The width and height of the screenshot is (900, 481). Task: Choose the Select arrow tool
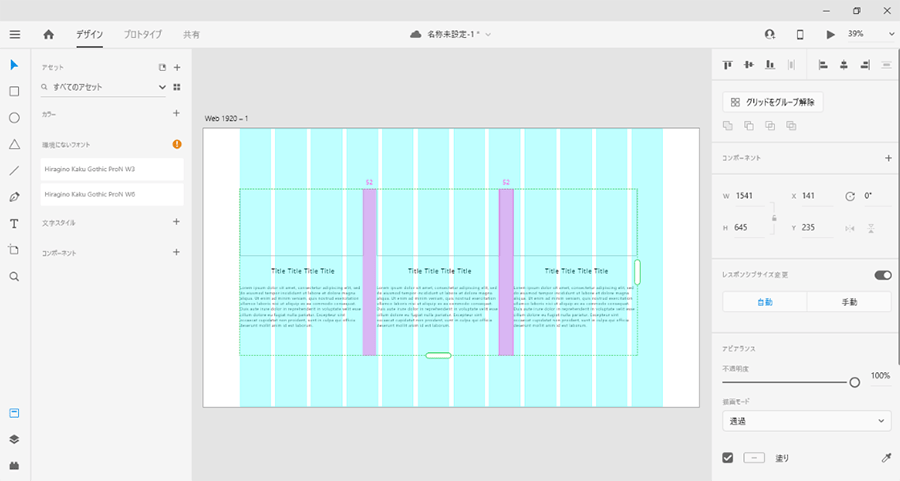point(14,65)
